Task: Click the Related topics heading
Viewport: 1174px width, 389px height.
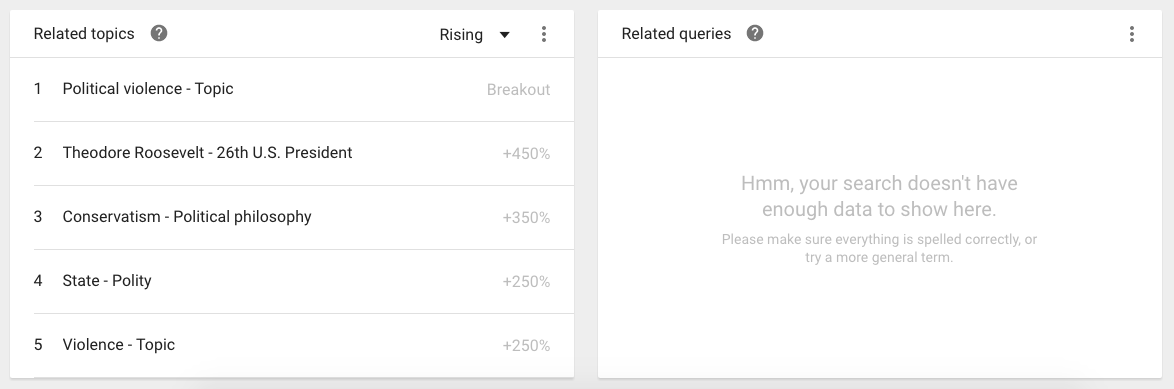Action: point(84,34)
